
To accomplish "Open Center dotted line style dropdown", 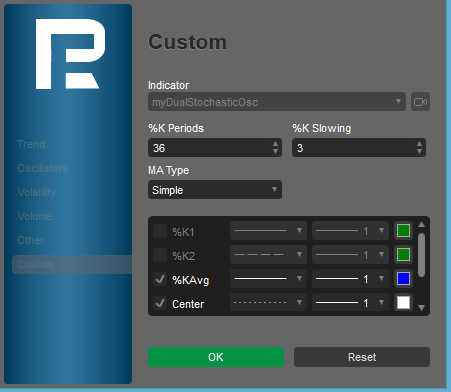I will coord(268,303).
